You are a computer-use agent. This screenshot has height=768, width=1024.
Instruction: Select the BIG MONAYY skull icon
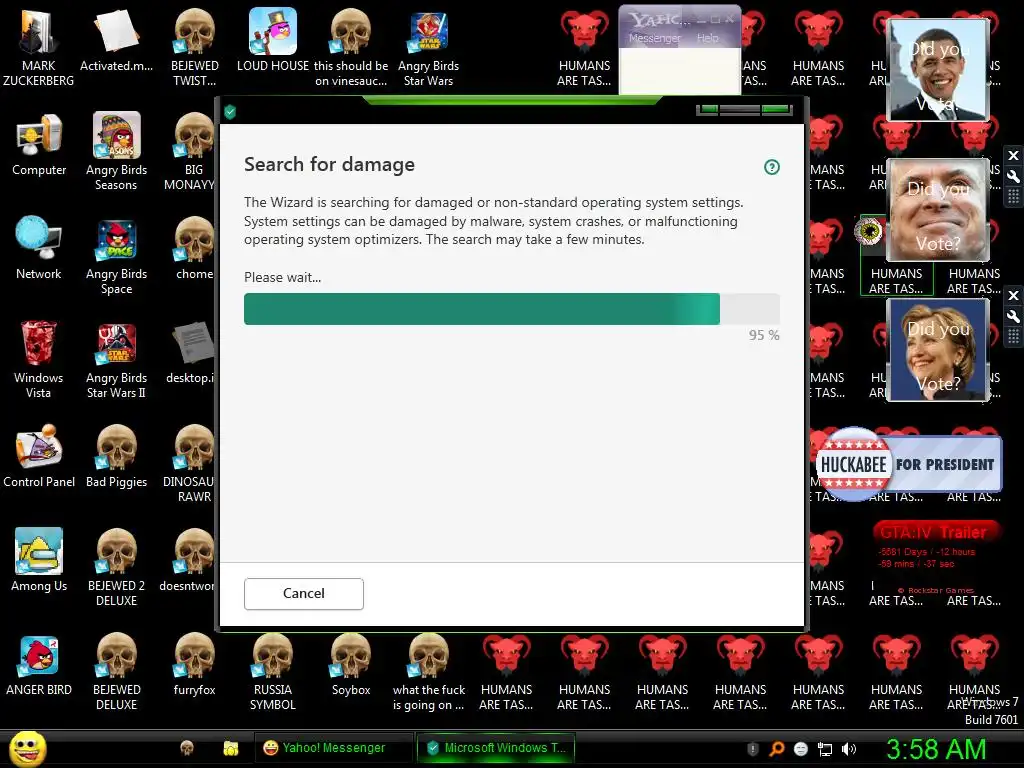point(191,152)
